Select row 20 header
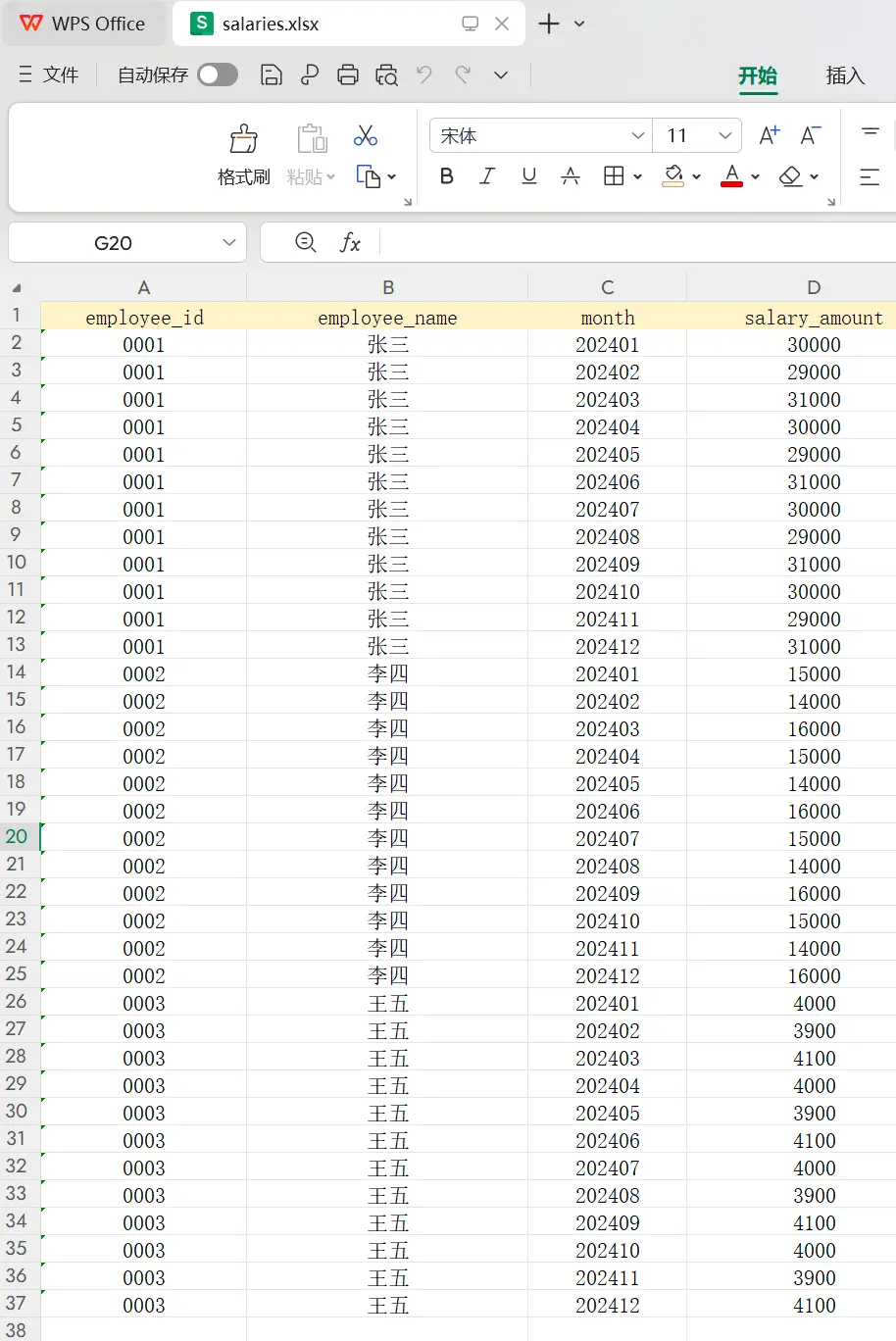 click(18, 836)
